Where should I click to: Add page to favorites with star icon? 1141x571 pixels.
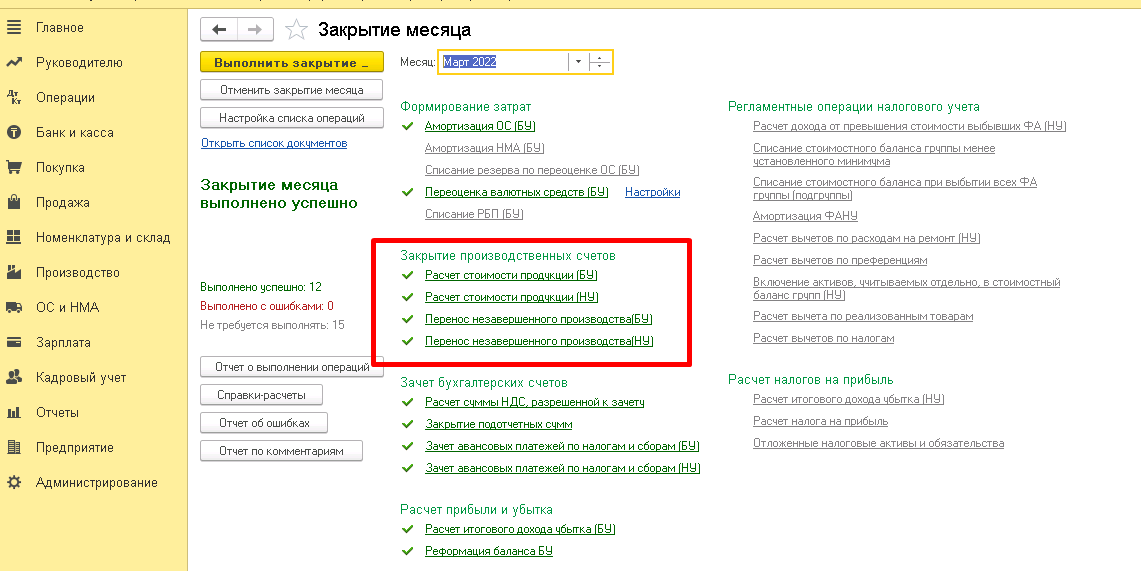pos(296,30)
